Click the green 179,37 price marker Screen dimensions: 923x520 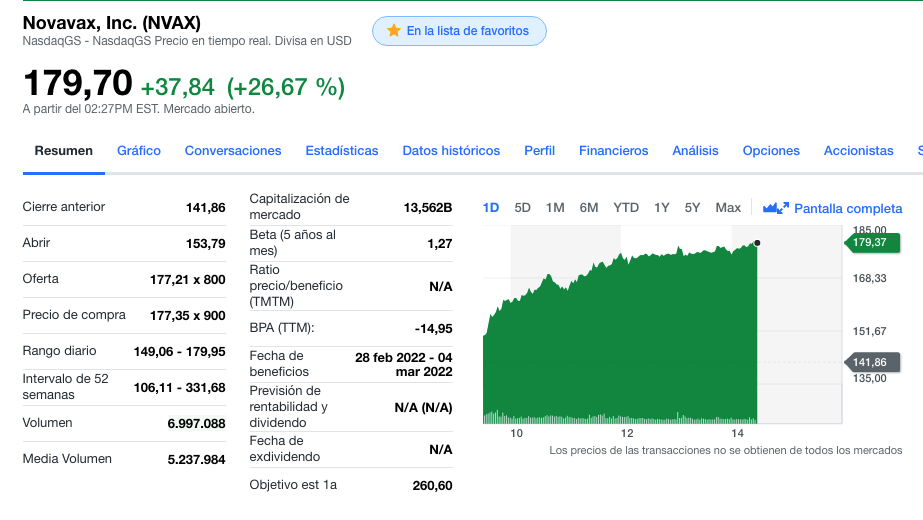872,243
